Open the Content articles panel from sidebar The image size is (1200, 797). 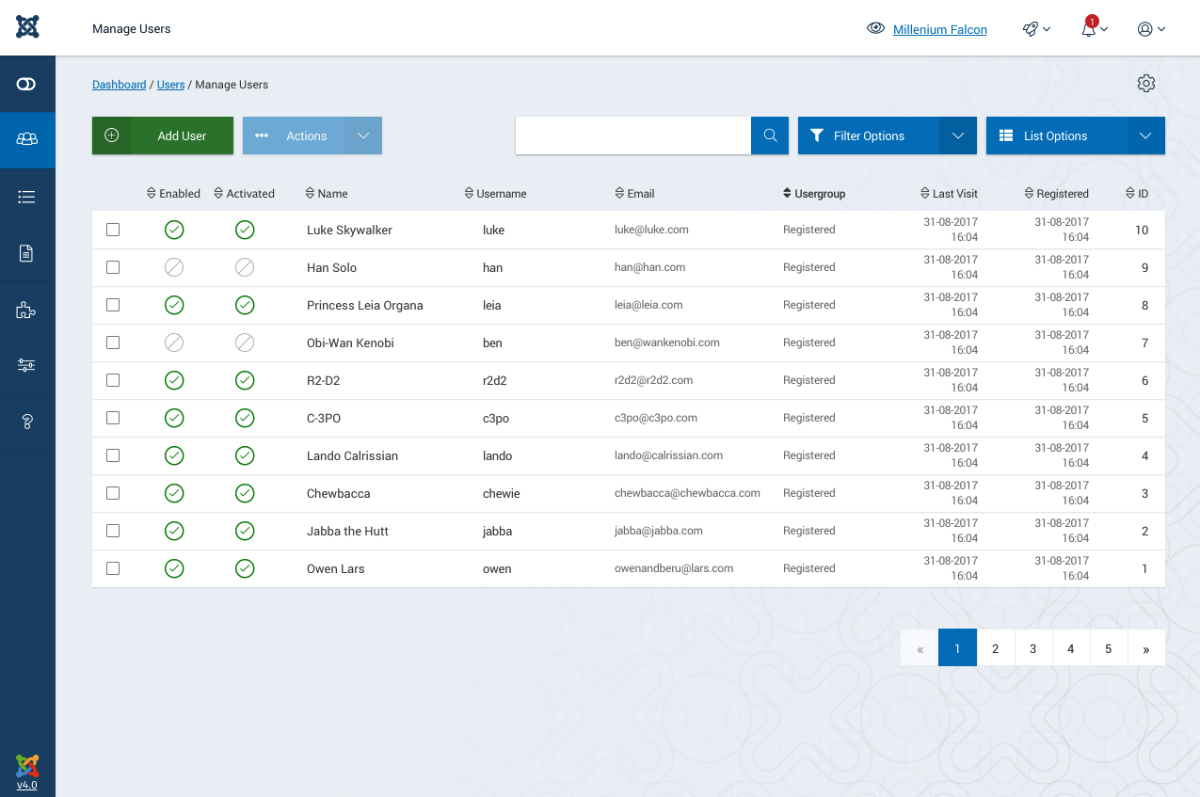[x=27, y=253]
